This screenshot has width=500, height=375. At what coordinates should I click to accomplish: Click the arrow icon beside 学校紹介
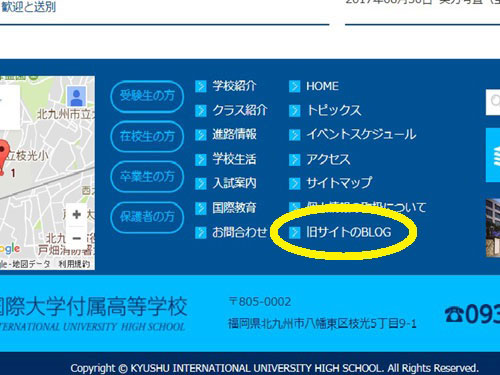pos(201,86)
